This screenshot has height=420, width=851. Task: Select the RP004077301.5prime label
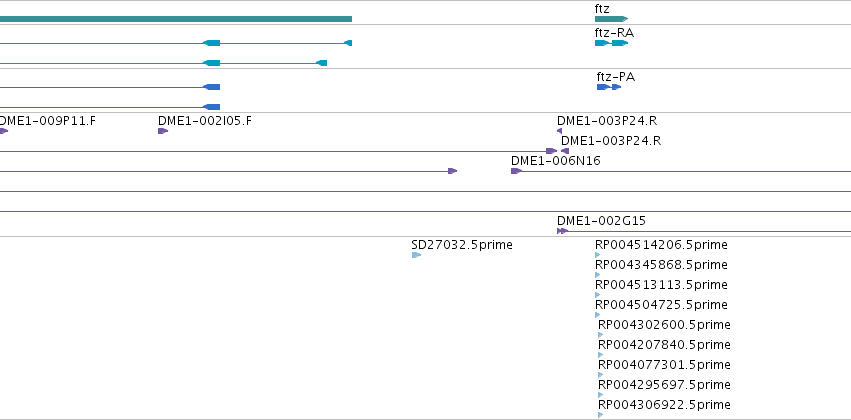pos(664,365)
